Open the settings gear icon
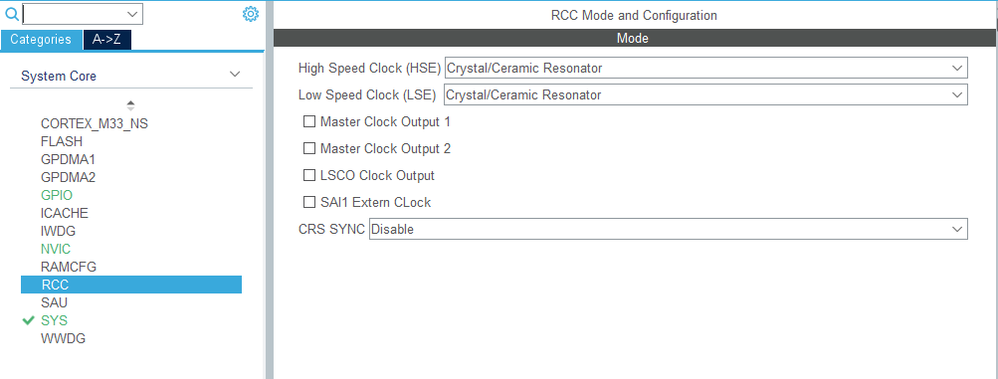The height and width of the screenshot is (379, 998). click(x=251, y=14)
